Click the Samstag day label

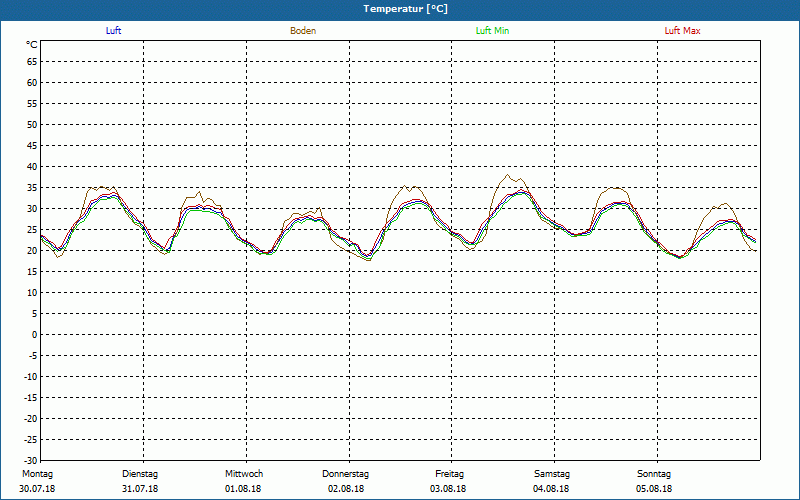click(552, 474)
